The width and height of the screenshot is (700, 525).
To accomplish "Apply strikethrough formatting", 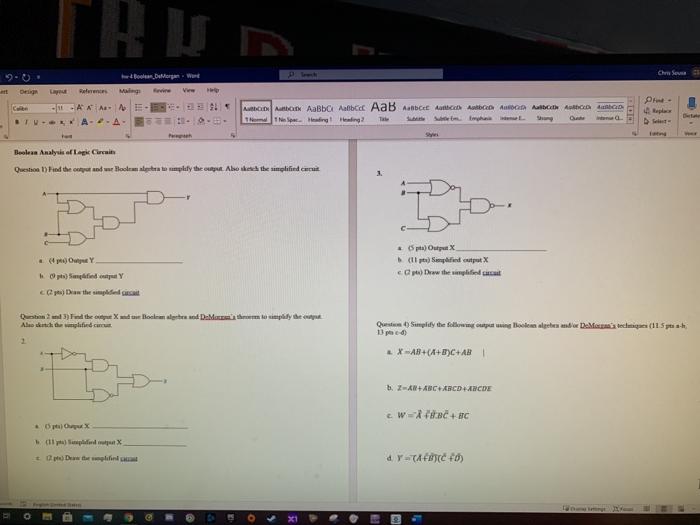I will 52,122.
